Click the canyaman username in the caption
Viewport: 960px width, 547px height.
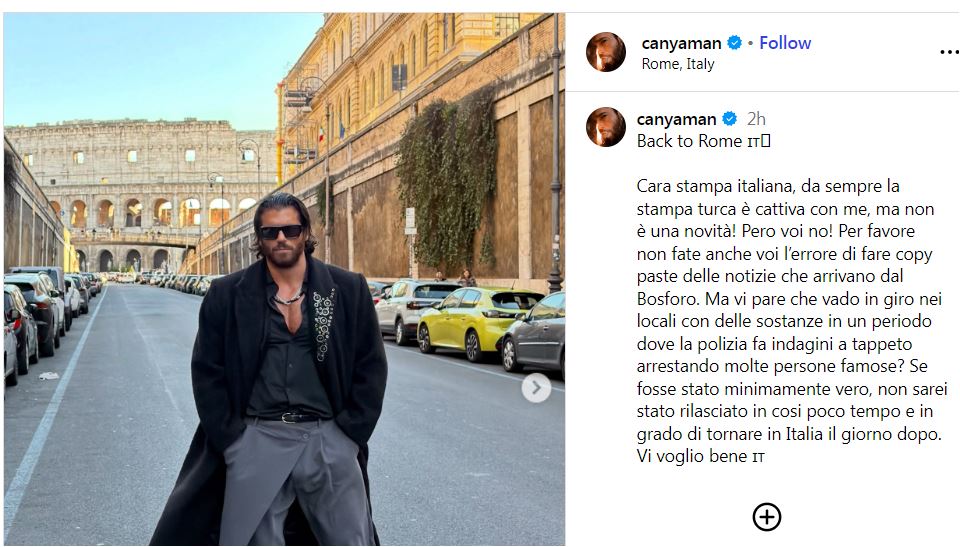(677, 119)
